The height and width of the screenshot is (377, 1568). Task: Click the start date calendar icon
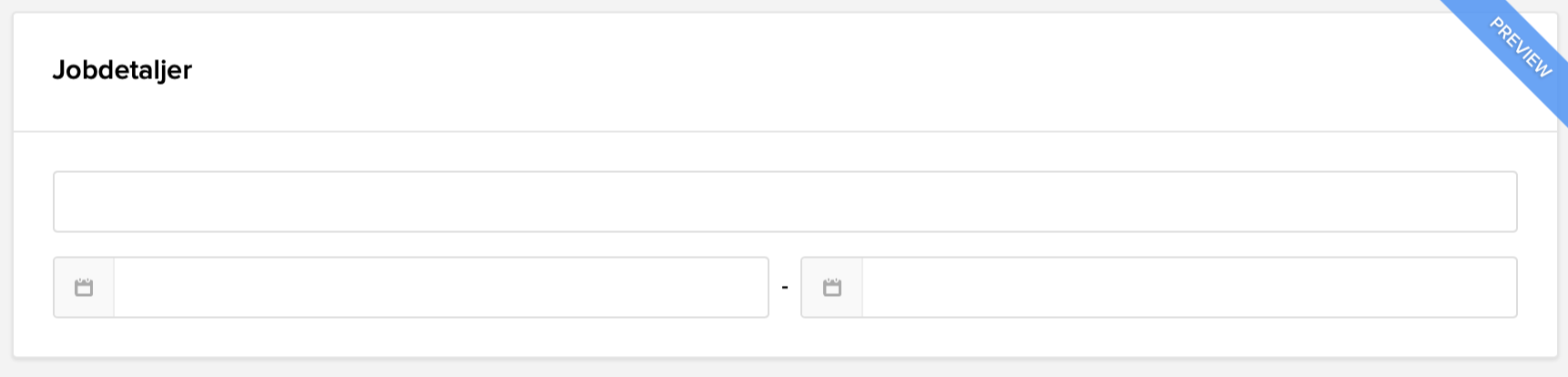pyautogui.click(x=84, y=288)
